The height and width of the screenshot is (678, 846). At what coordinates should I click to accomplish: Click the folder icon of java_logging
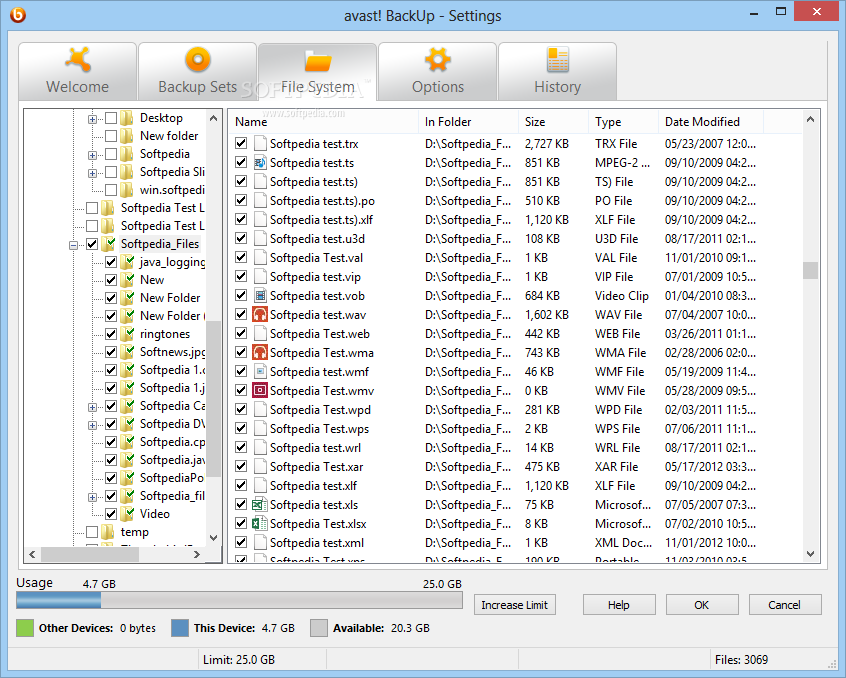pyautogui.click(x=127, y=262)
